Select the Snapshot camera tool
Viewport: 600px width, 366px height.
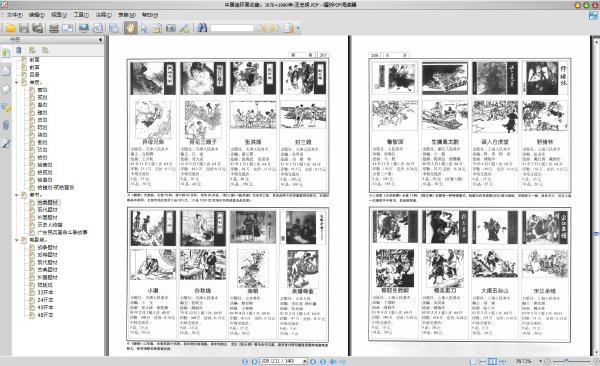pos(171,28)
